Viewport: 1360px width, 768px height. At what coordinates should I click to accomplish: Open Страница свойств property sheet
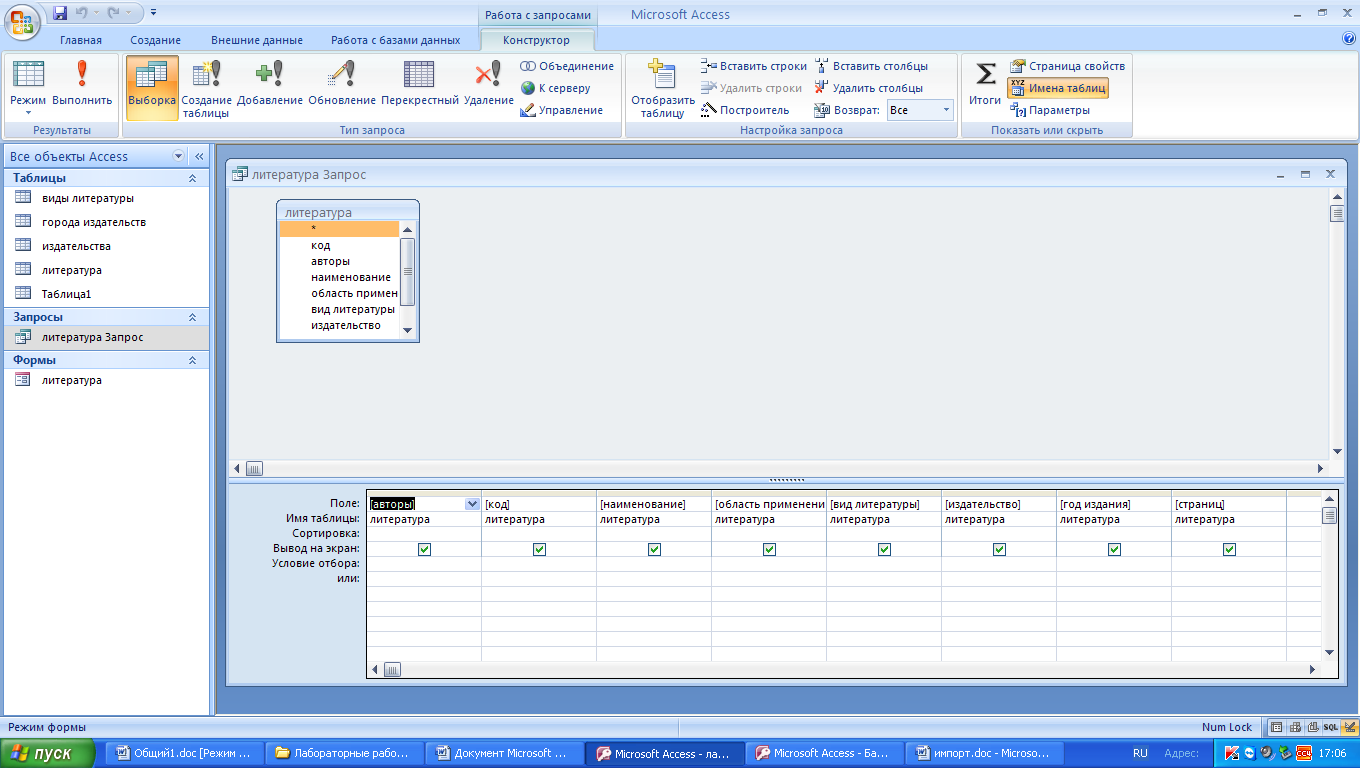(1067, 66)
